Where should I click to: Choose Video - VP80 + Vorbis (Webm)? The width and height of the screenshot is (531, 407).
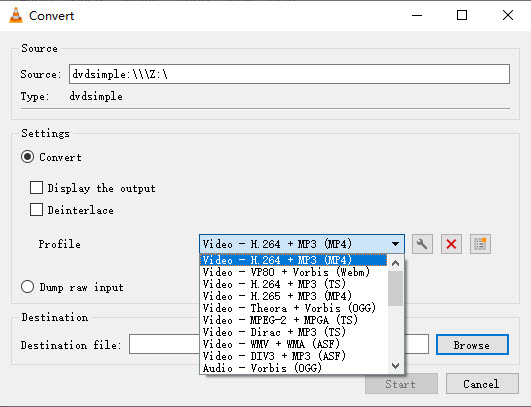(x=293, y=272)
